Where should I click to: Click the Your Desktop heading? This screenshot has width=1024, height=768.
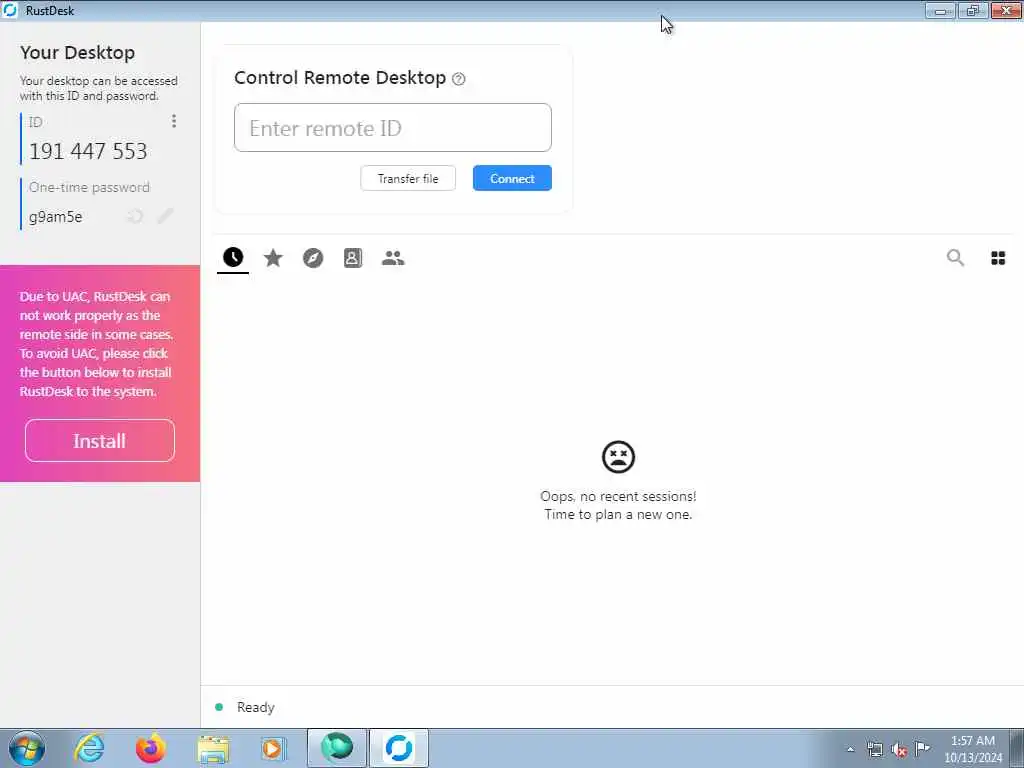pos(77,52)
